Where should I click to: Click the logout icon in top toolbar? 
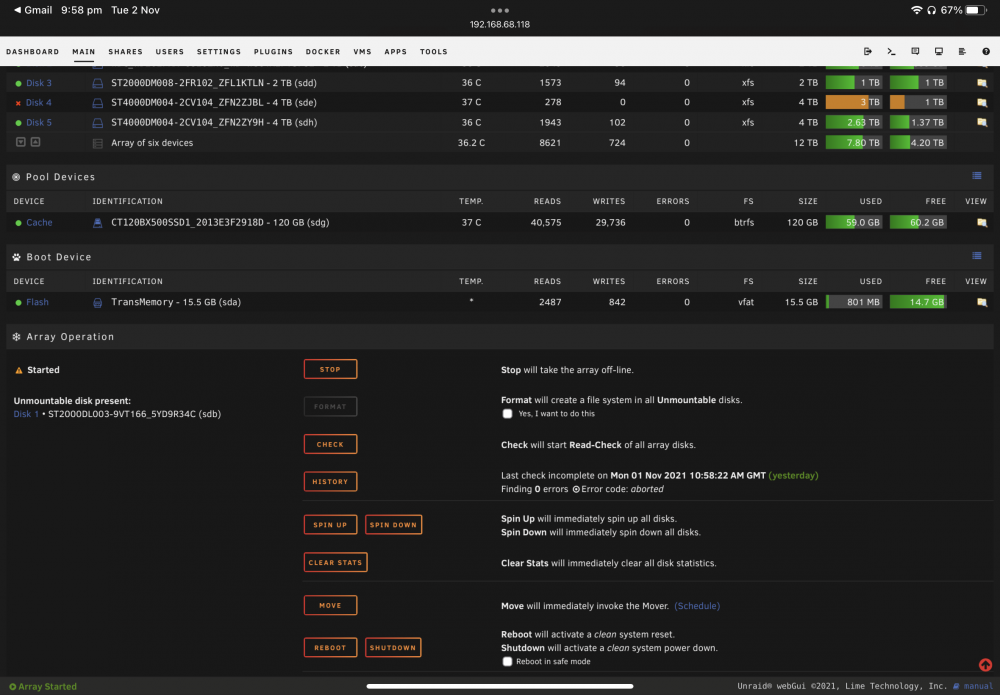(867, 52)
